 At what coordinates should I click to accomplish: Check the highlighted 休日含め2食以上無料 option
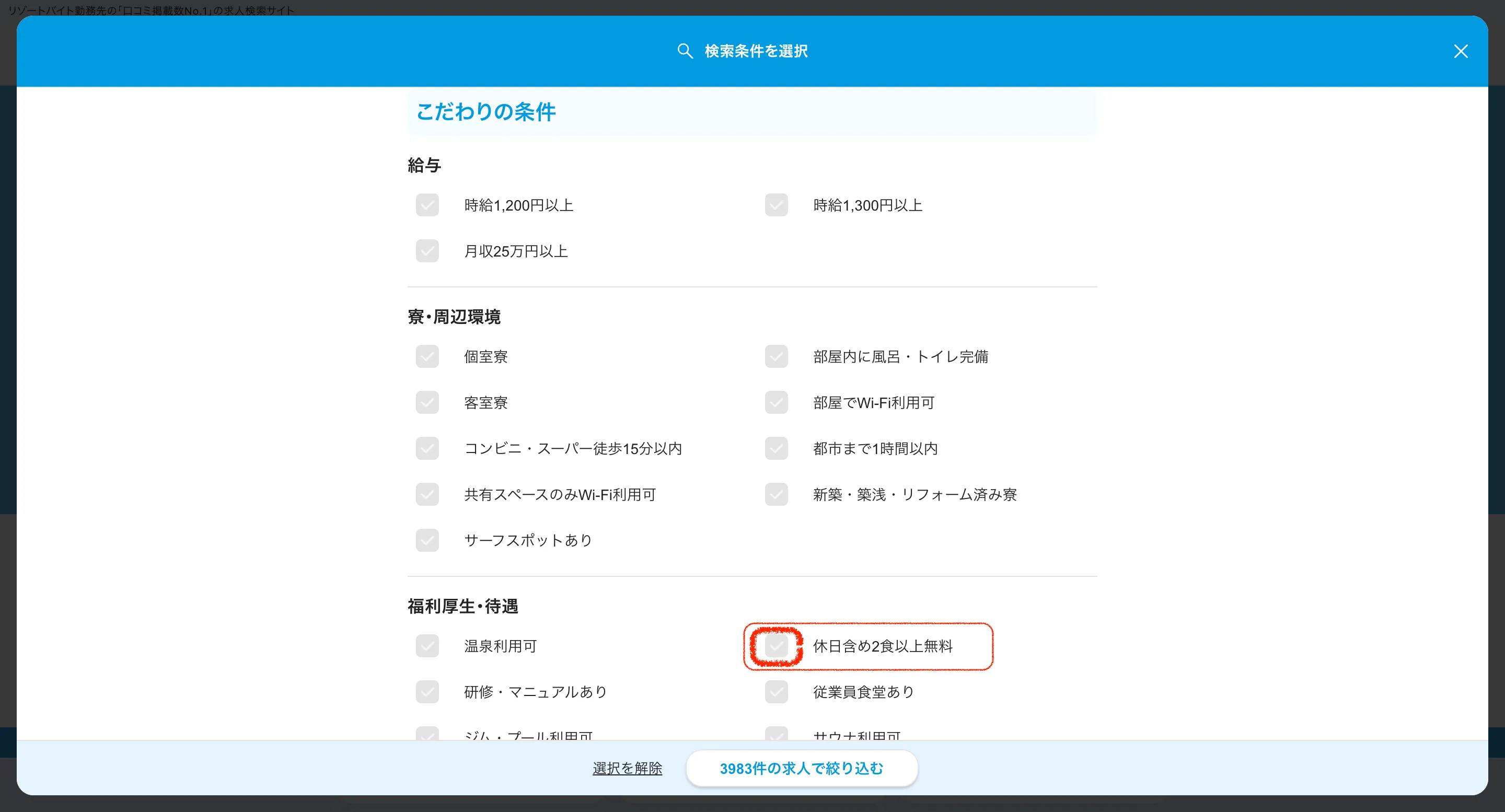(x=776, y=646)
